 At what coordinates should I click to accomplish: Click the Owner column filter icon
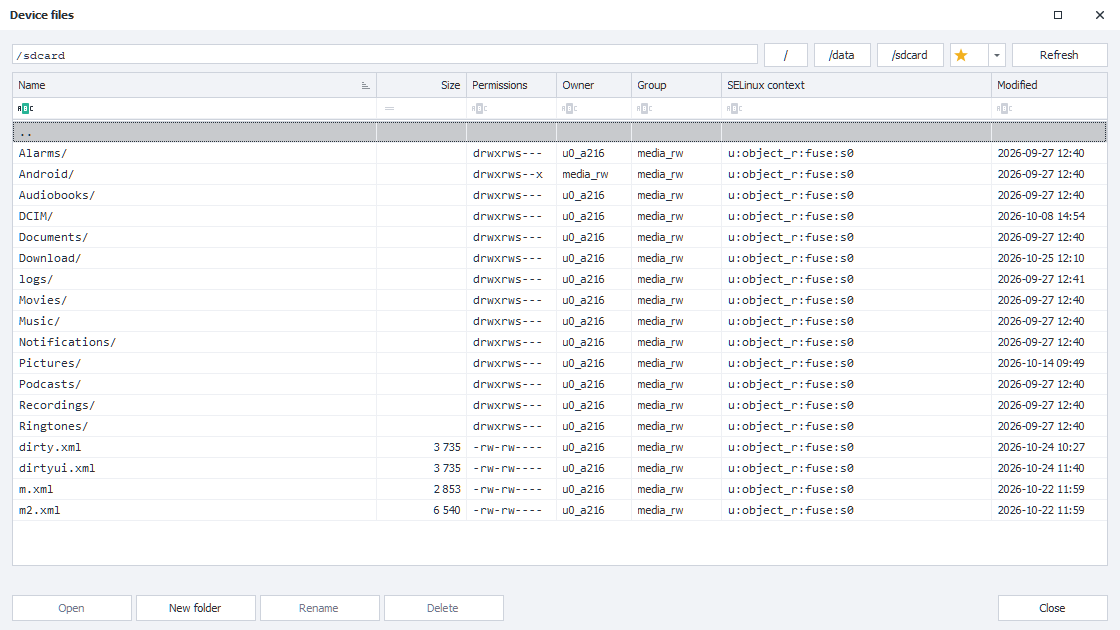point(569,109)
